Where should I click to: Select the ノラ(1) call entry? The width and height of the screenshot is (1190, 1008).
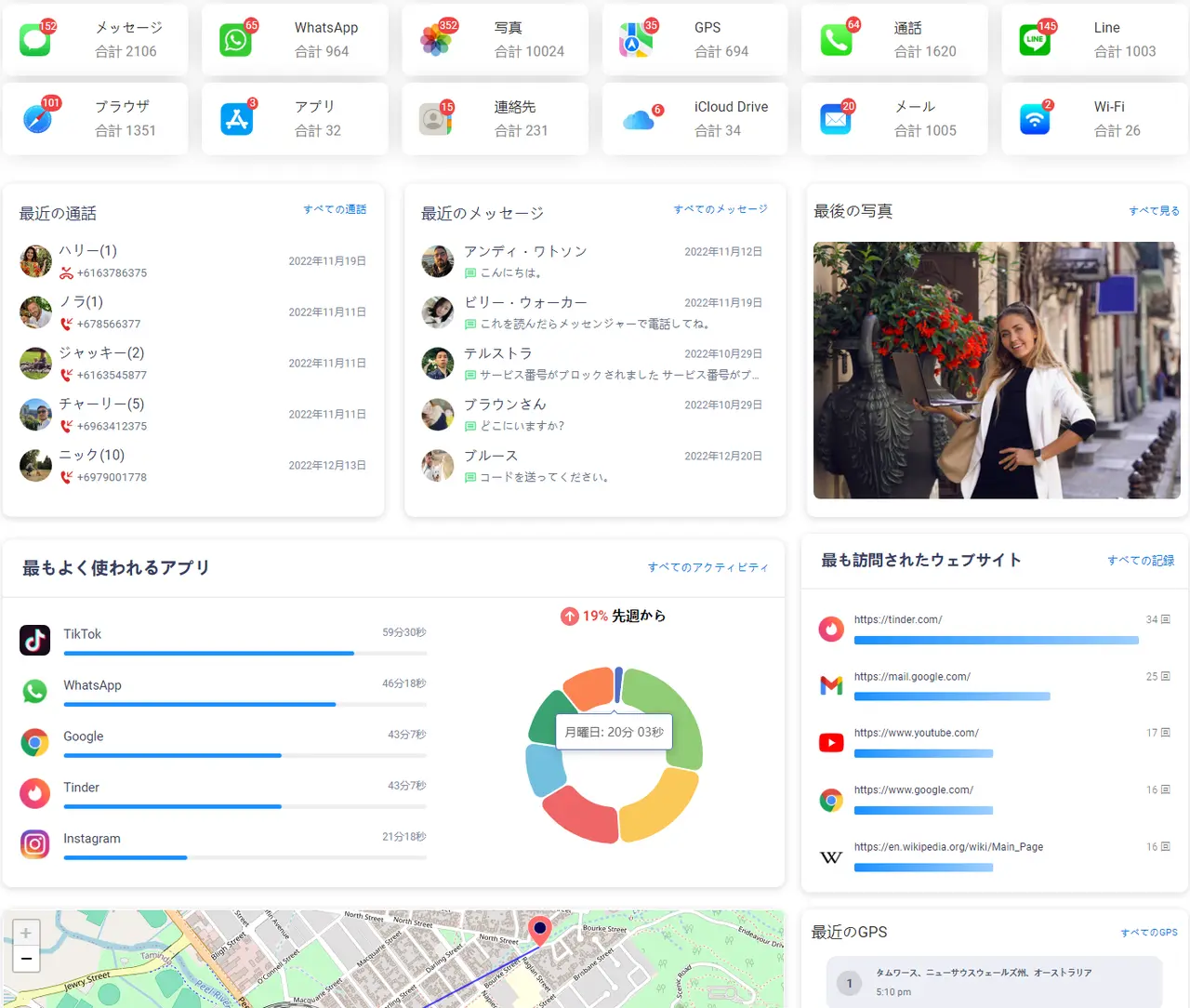tap(192, 312)
